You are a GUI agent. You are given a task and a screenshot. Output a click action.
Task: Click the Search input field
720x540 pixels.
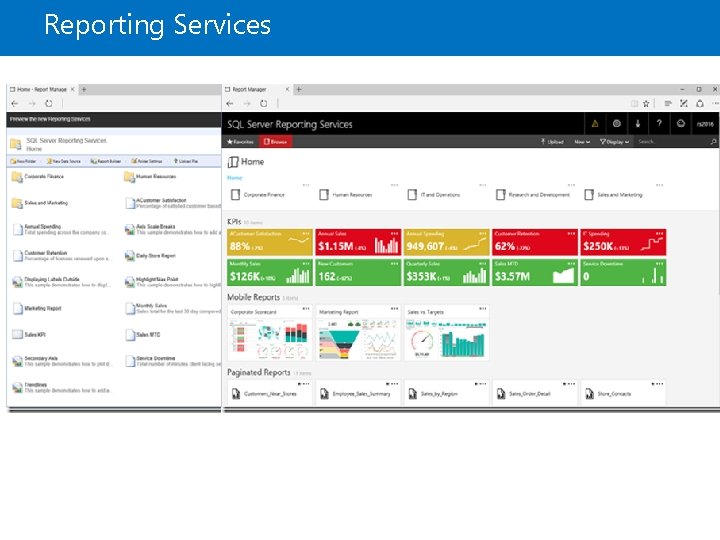(x=671, y=142)
